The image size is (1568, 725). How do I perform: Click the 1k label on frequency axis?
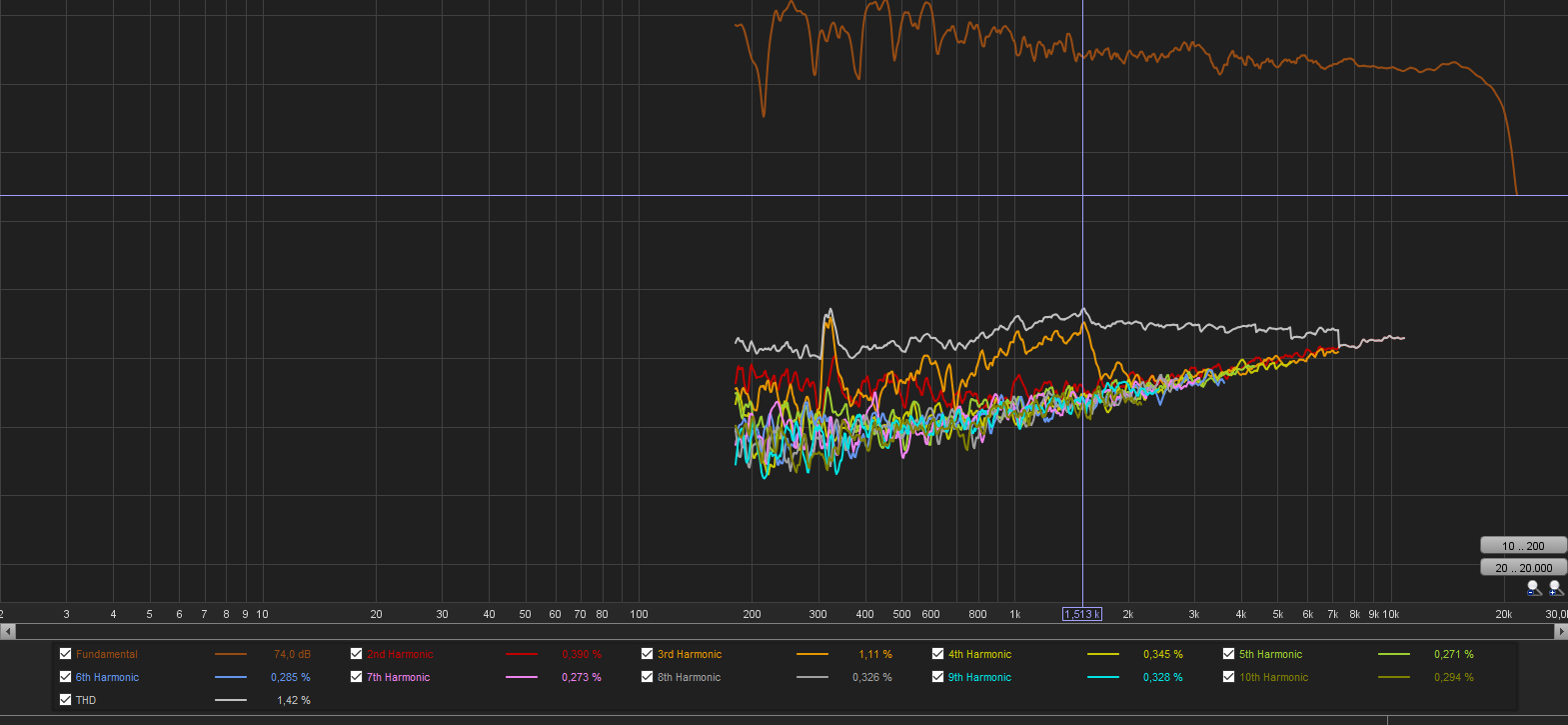coord(1014,614)
